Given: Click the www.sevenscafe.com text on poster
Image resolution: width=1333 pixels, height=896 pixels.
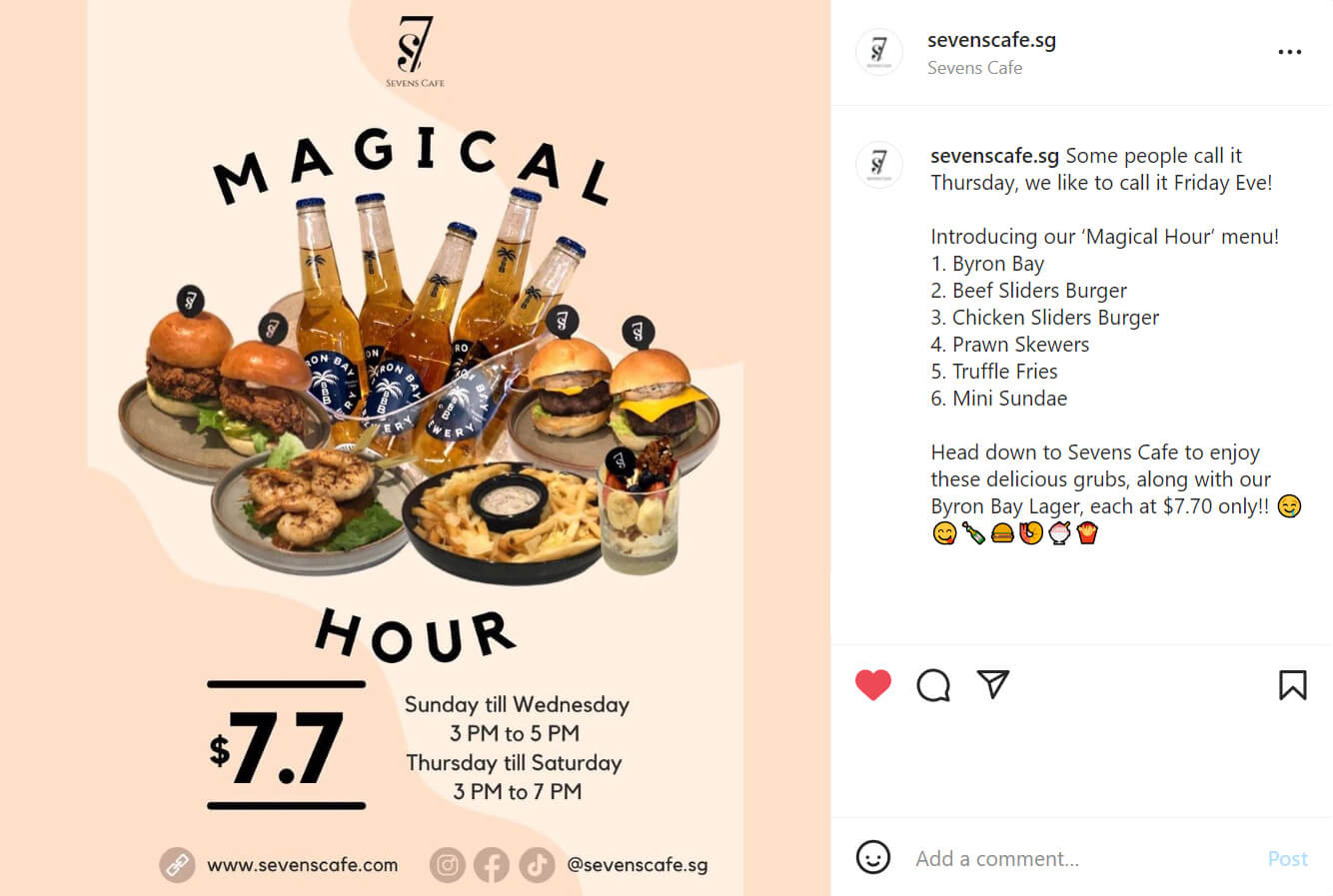Looking at the screenshot, I should (303, 865).
